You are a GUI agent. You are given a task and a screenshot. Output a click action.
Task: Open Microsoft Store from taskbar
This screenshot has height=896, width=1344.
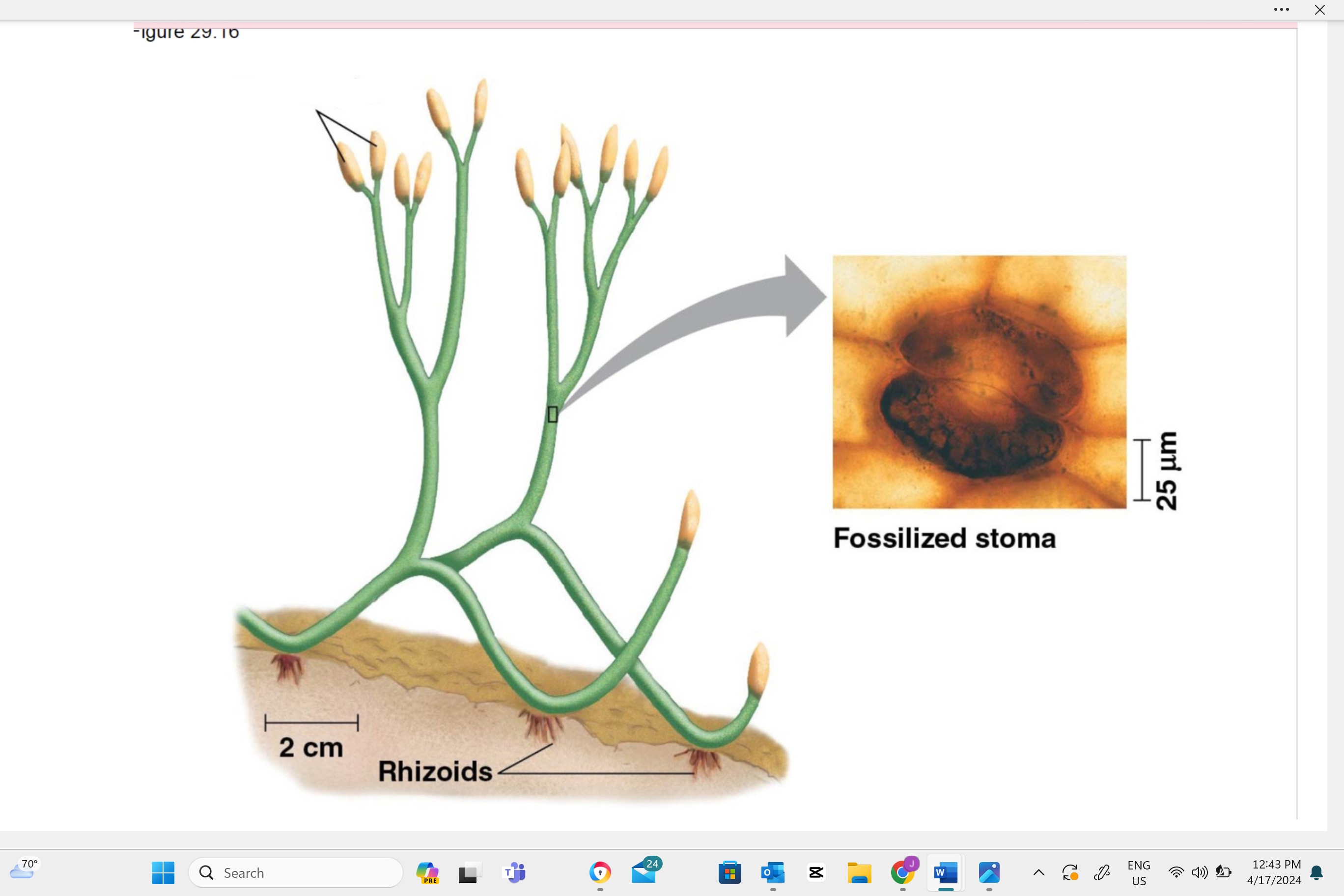click(729, 872)
